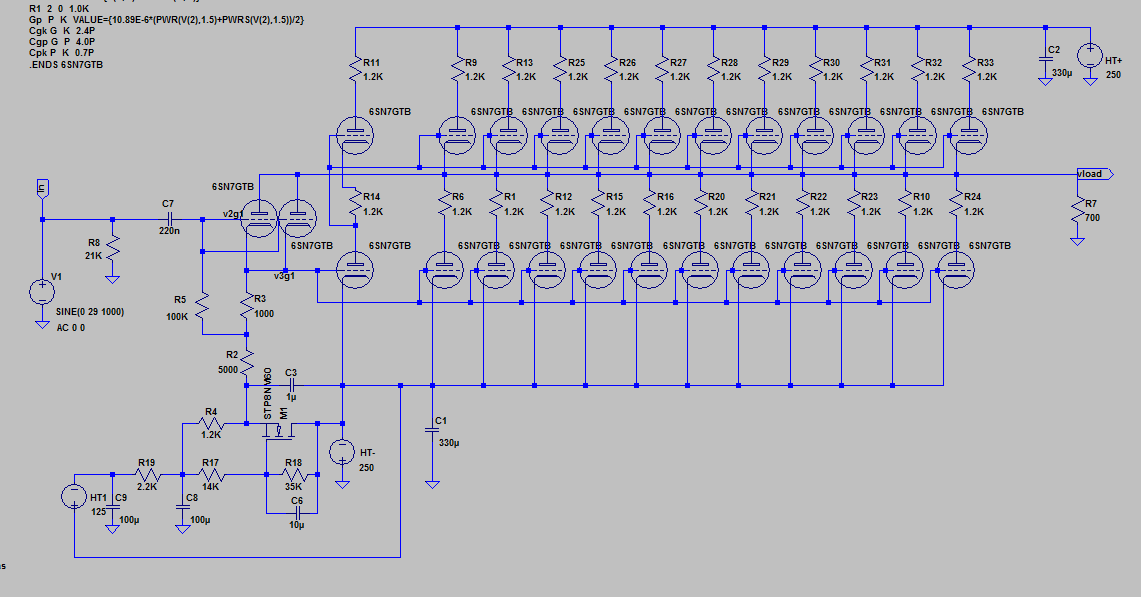Select resistor R33 symbol
The height and width of the screenshot is (597, 1141).
point(969,69)
